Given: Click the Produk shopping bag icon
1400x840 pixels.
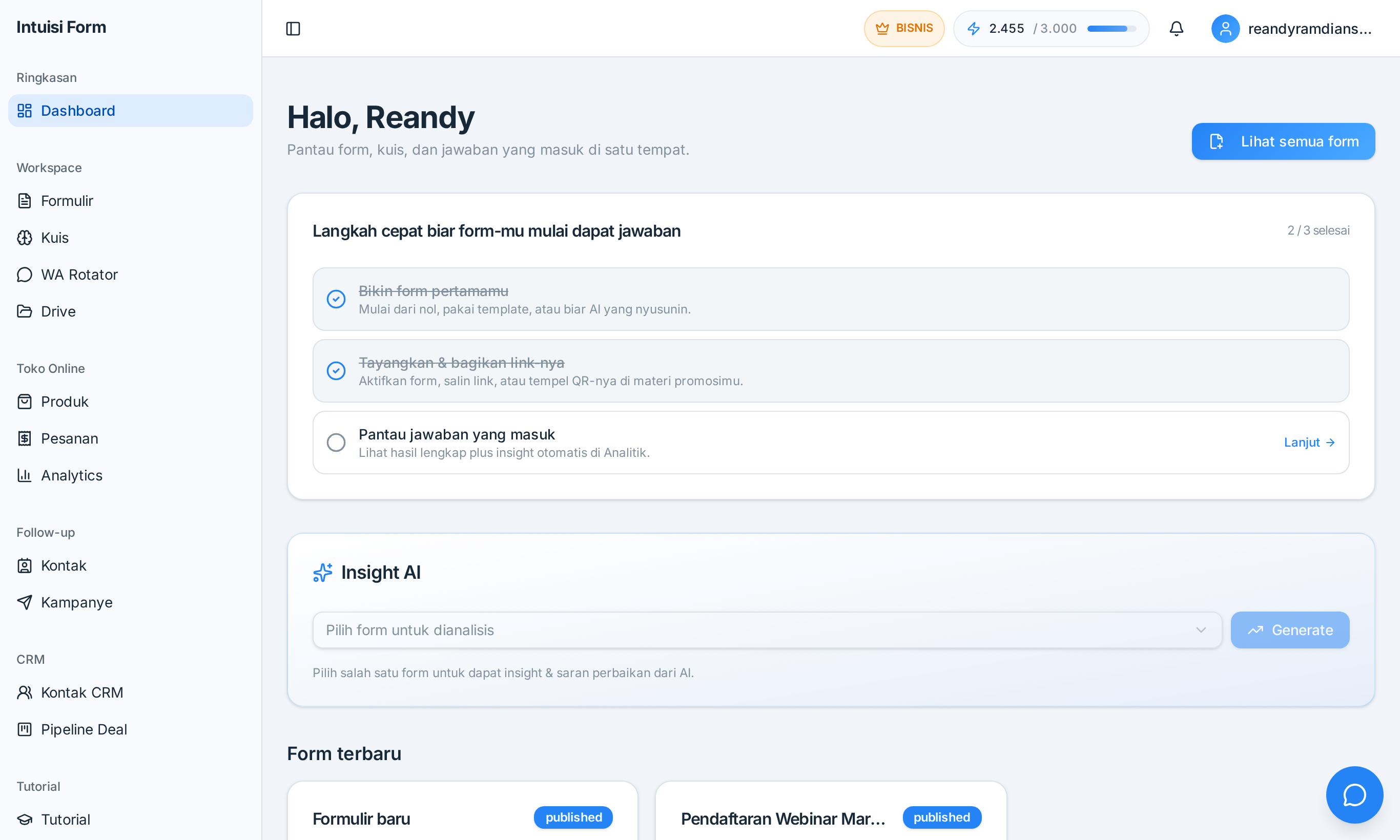Looking at the screenshot, I should 25,402.
